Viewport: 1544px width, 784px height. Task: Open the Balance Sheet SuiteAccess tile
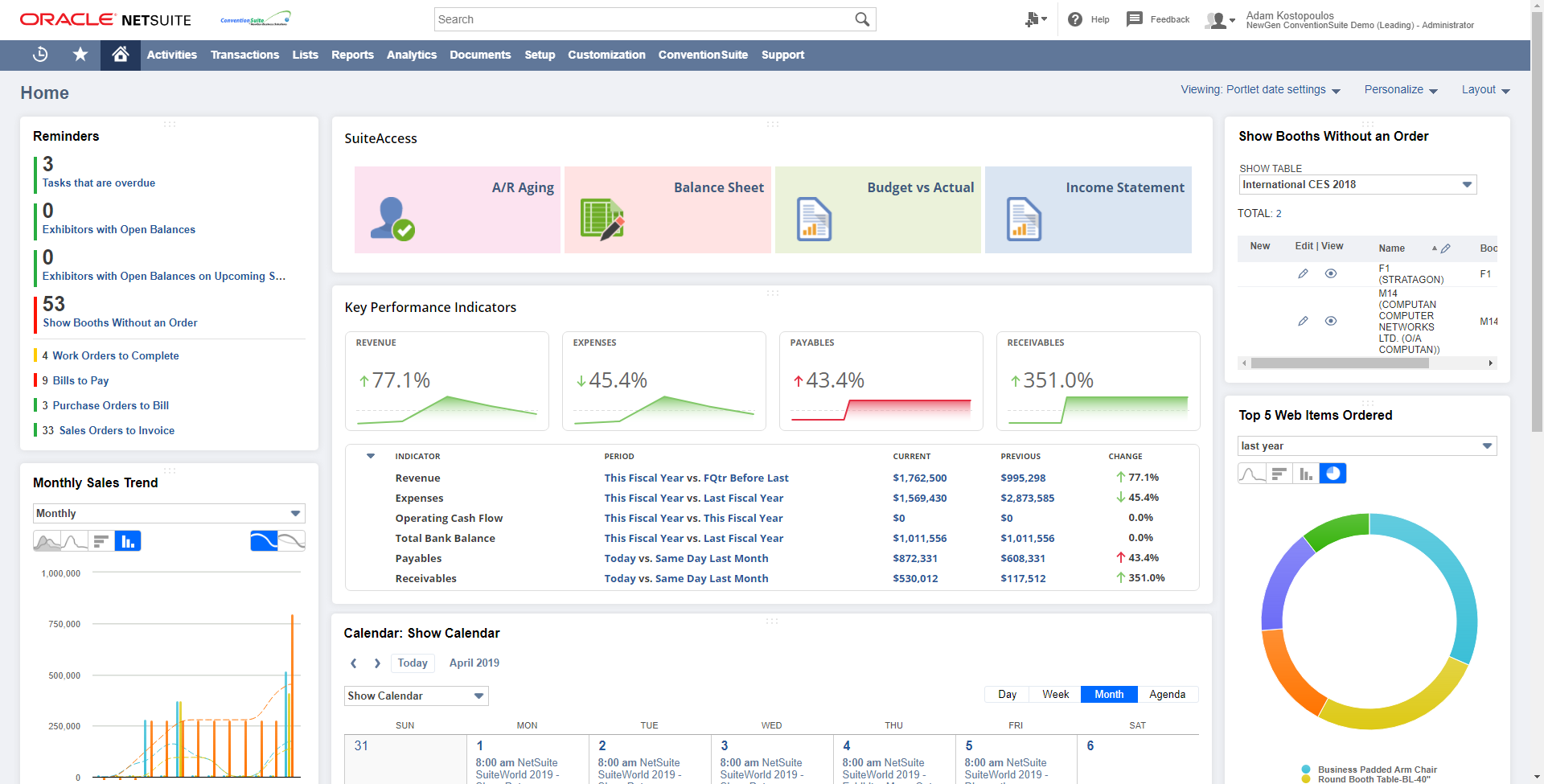(x=667, y=210)
